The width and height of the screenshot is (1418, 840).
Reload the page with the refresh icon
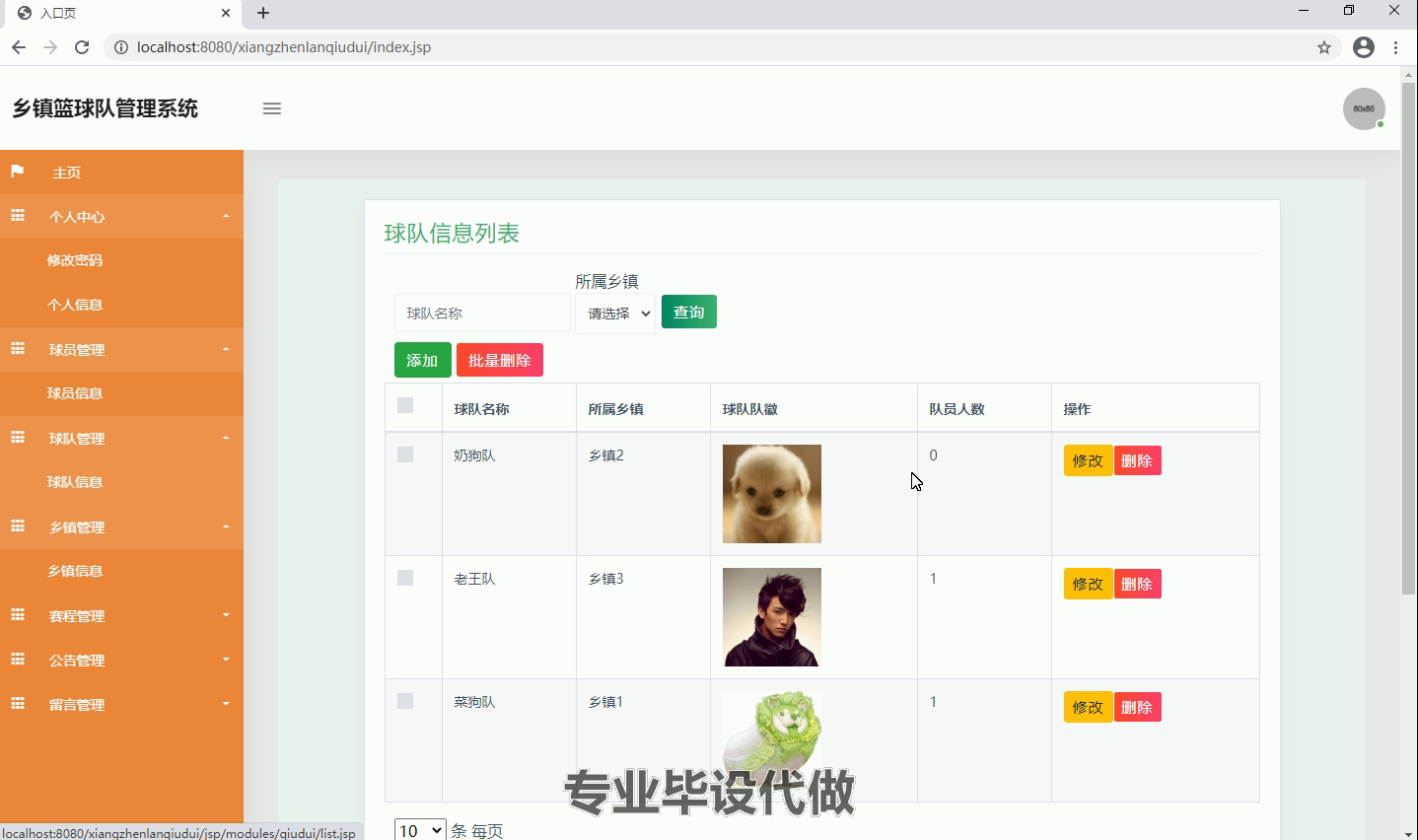point(82,47)
